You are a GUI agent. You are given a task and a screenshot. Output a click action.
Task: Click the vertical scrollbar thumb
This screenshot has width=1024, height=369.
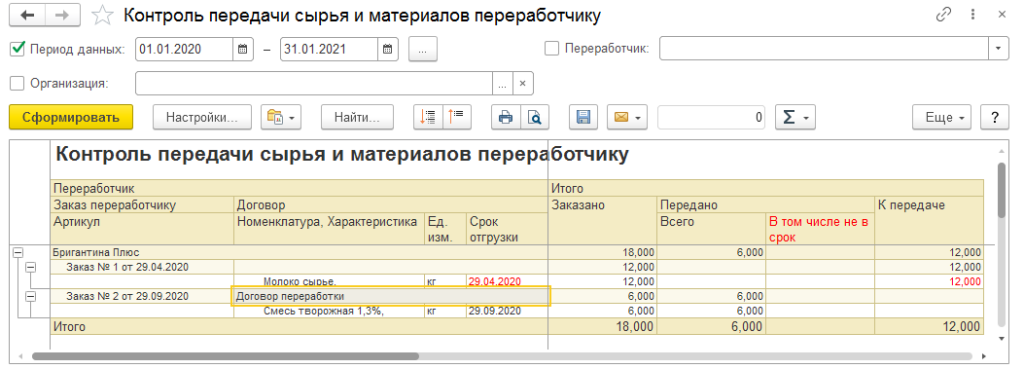pos(1002,189)
